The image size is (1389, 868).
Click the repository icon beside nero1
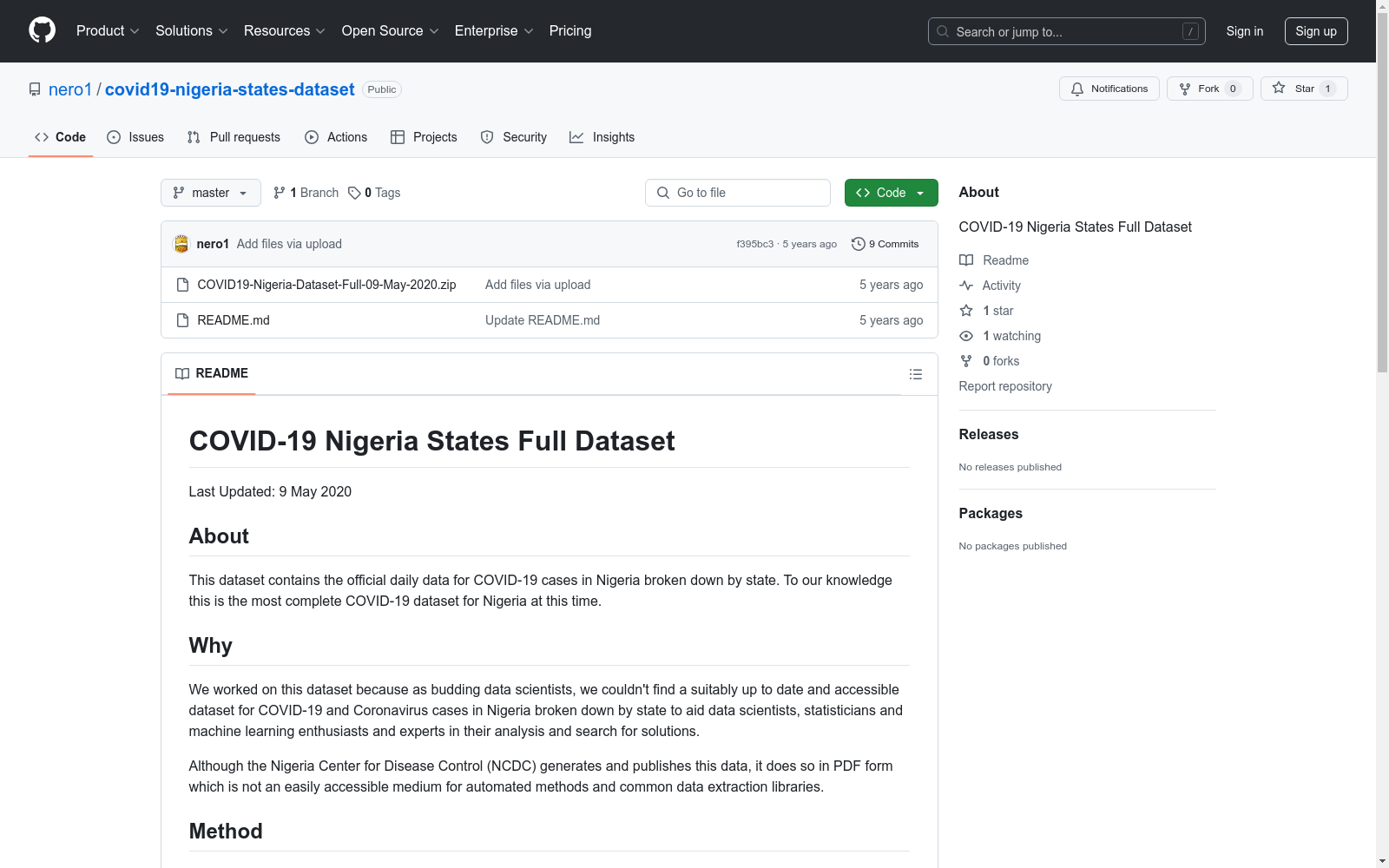[x=35, y=89]
